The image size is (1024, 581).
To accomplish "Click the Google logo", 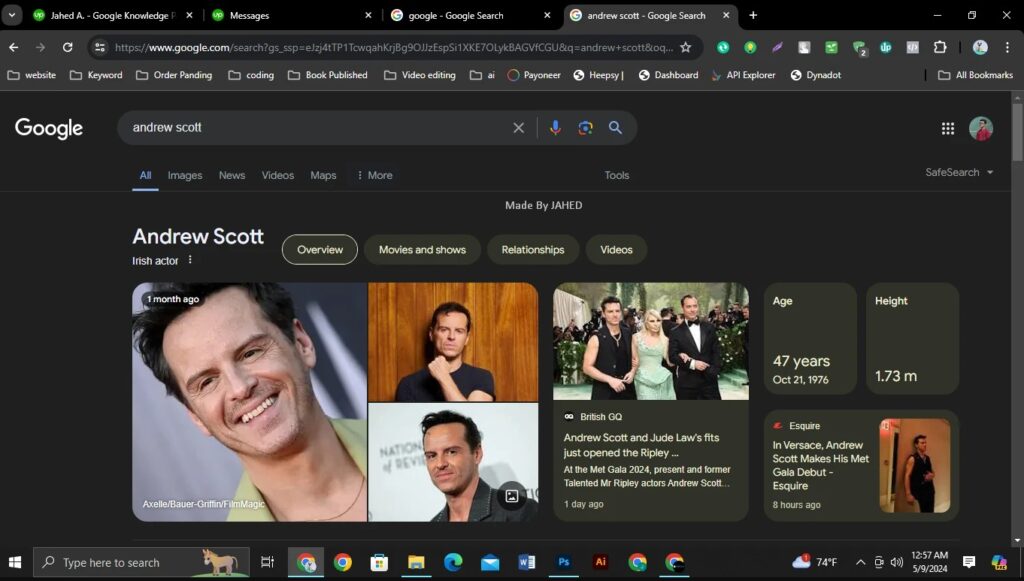I will tap(49, 128).
